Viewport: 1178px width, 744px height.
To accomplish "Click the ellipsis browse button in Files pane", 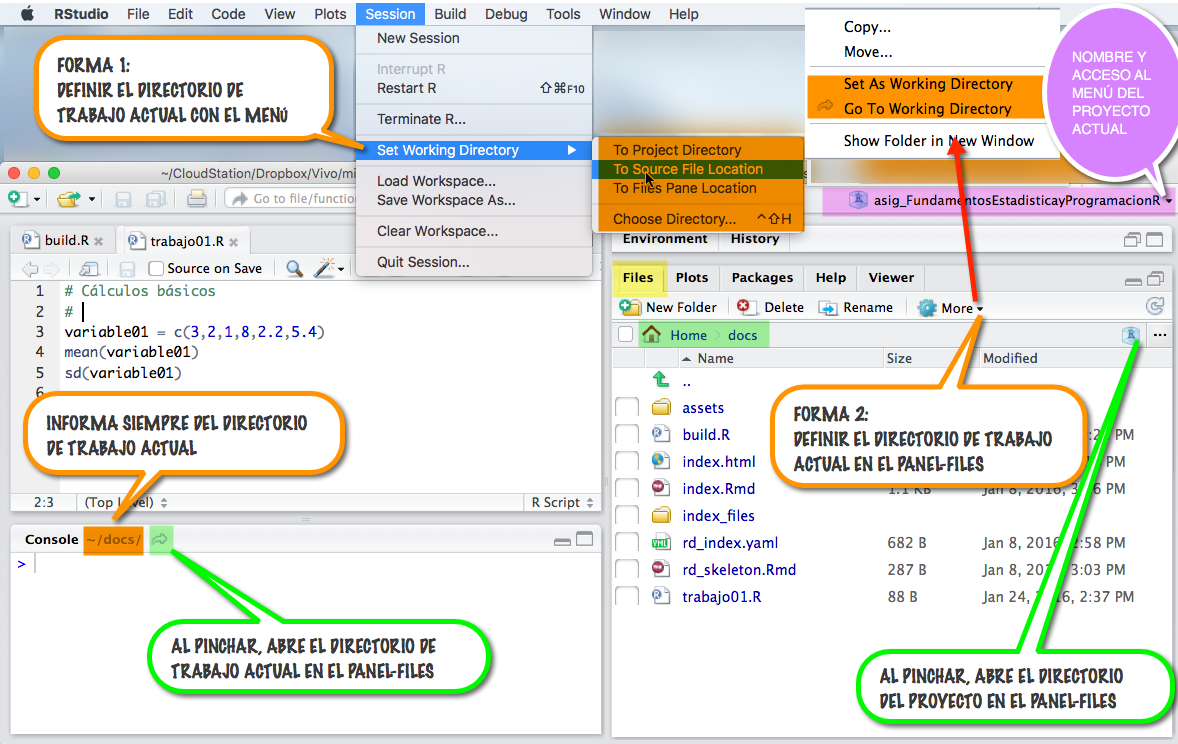I will 1160,335.
